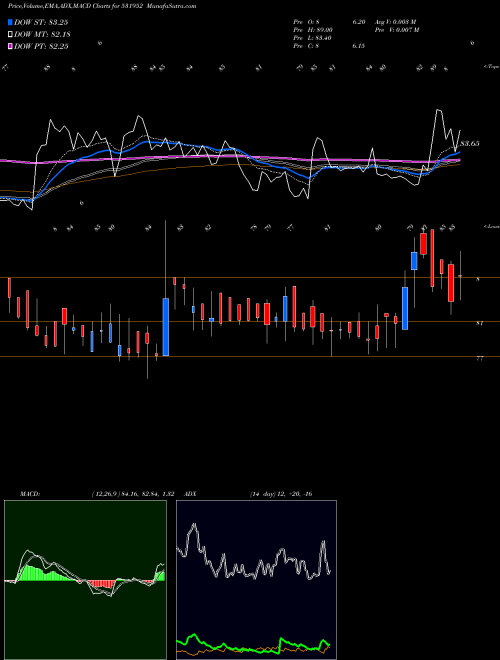Select the 'DOW ST: 83.25' legend text

click(41, 22)
